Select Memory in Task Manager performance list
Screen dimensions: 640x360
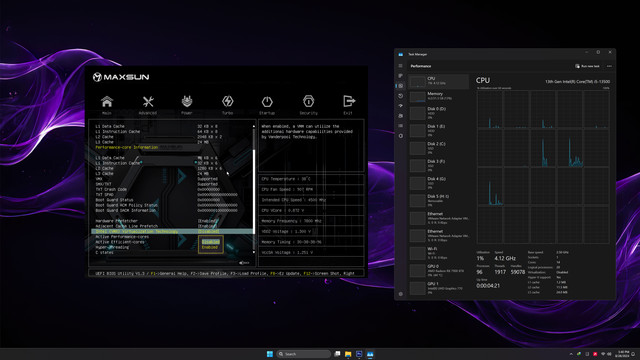point(438,96)
